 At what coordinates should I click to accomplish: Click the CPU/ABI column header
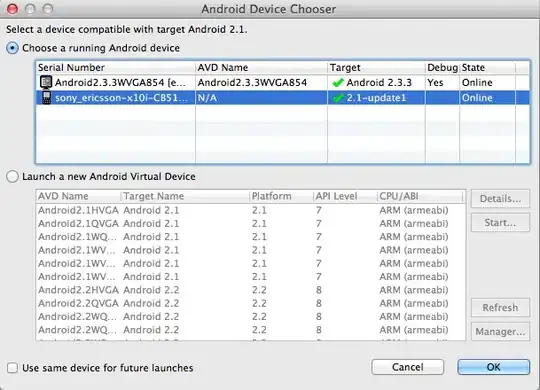(420, 196)
